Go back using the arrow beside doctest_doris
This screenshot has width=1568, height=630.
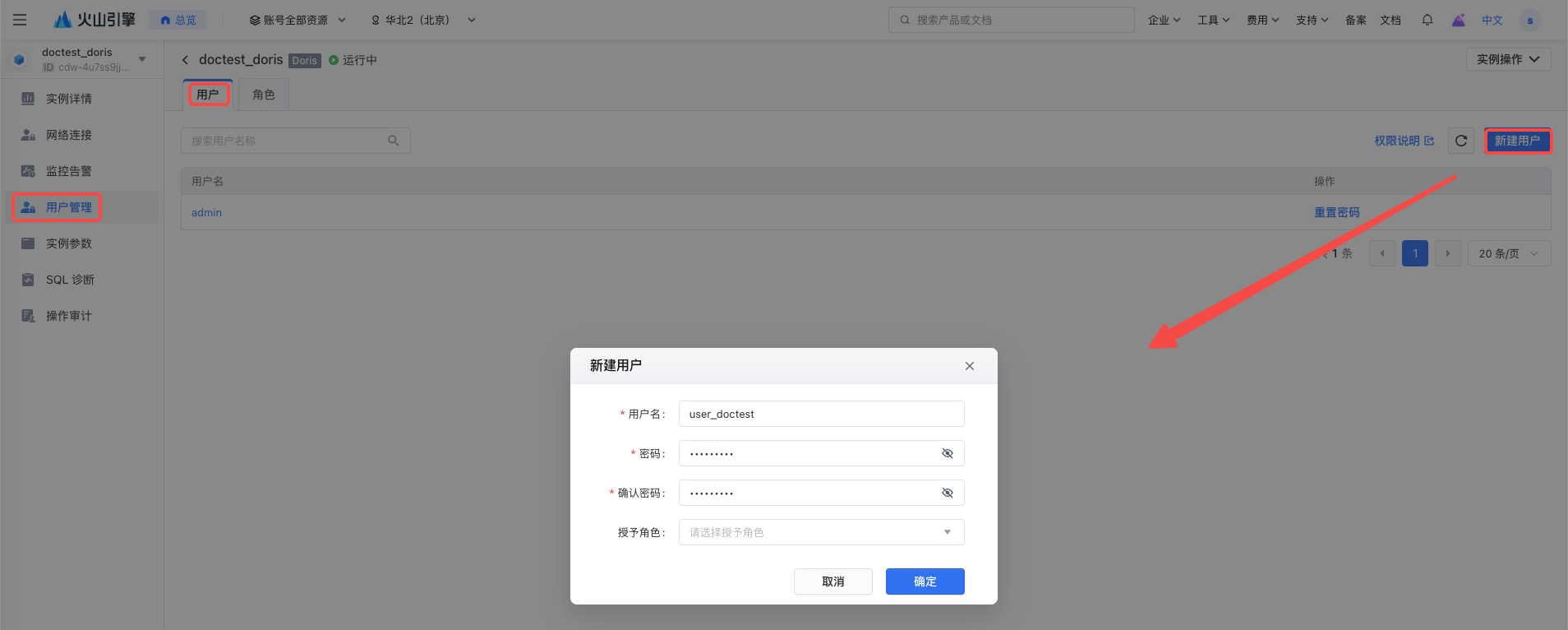pyautogui.click(x=186, y=60)
